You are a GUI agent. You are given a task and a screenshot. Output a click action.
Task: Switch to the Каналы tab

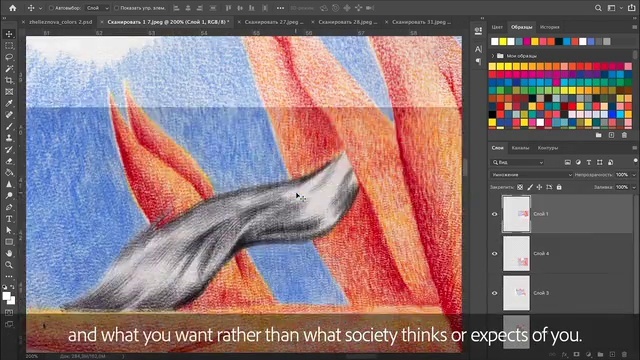tap(520, 148)
